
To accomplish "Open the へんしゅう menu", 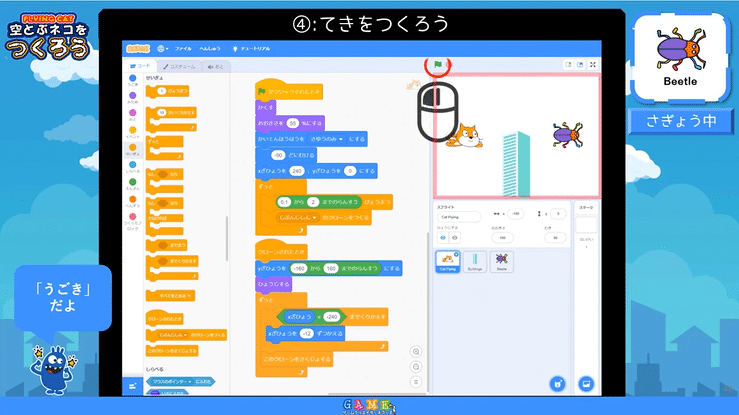I will [209, 49].
